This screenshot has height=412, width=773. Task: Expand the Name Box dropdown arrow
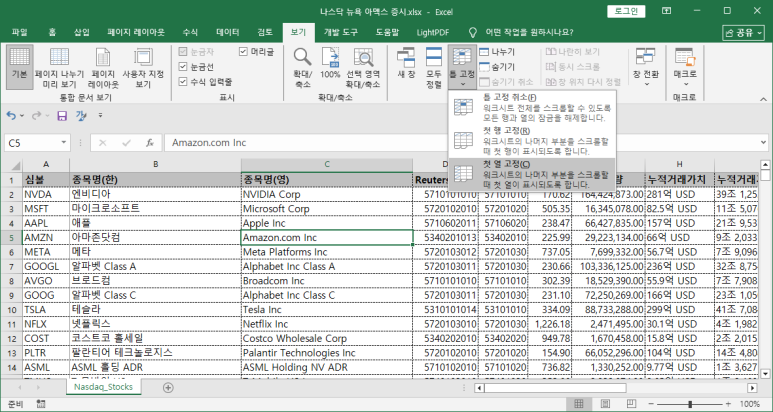(64, 143)
